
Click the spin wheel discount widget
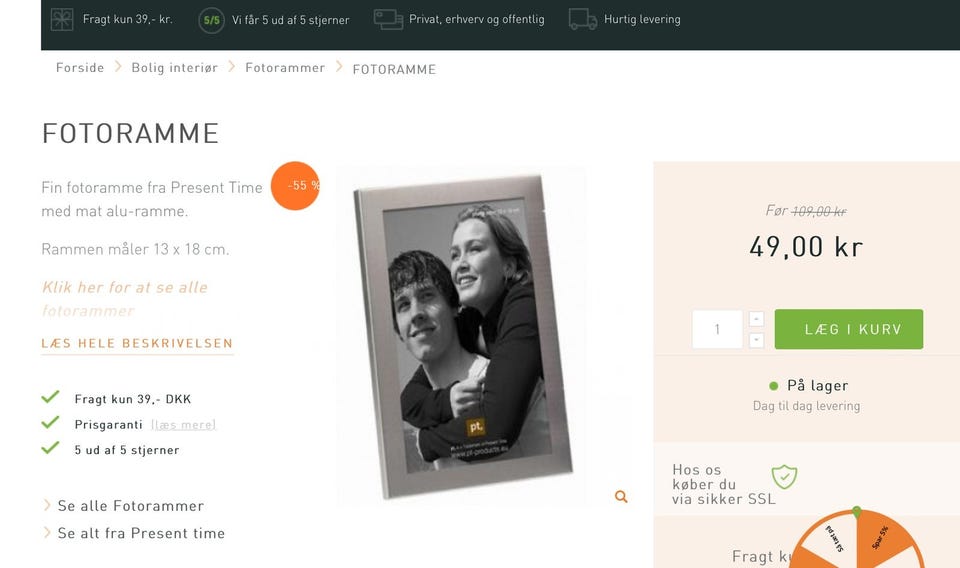pos(857,539)
